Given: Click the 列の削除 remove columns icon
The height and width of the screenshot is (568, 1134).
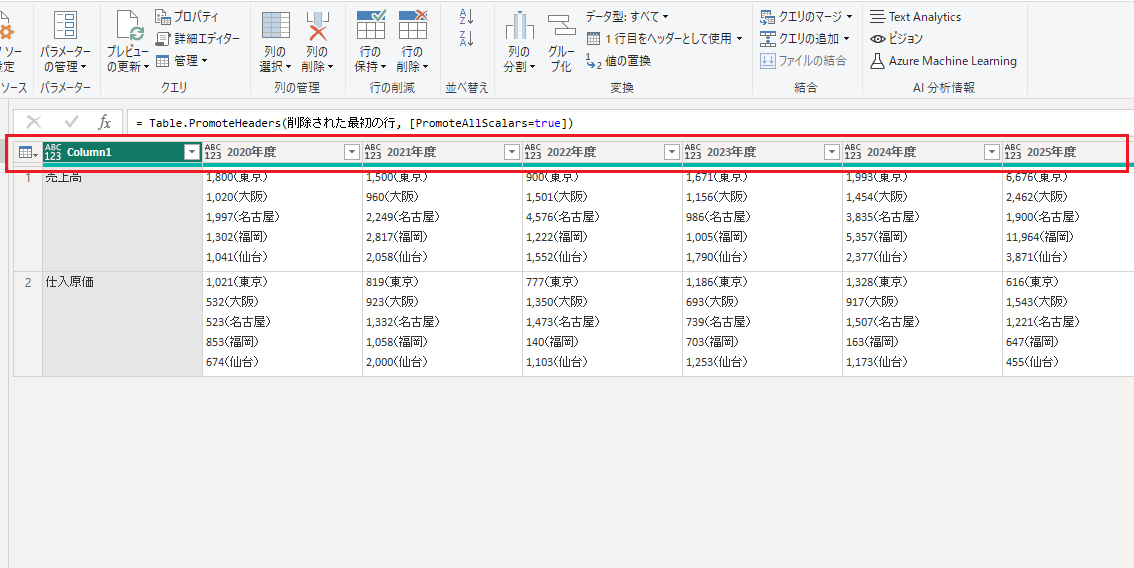Looking at the screenshot, I should pyautogui.click(x=317, y=28).
